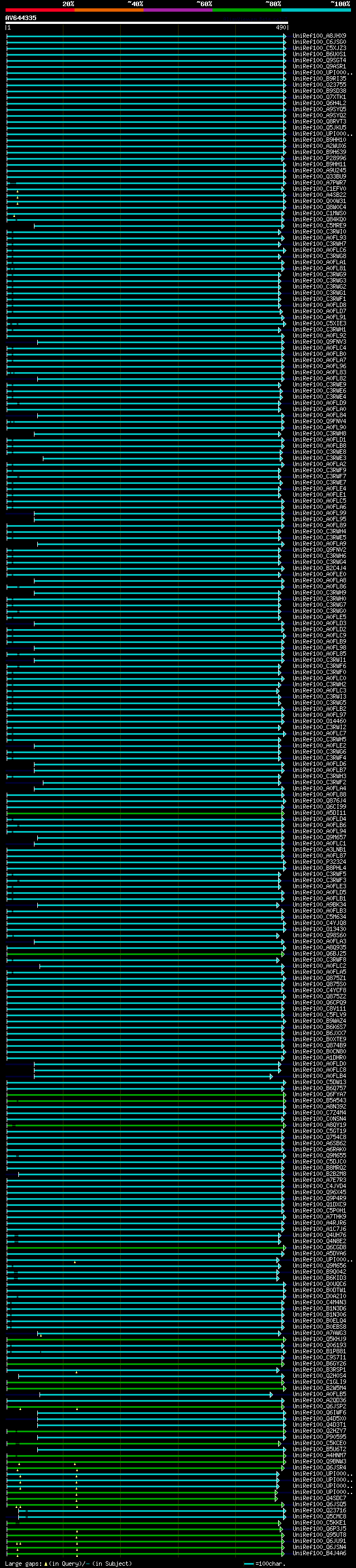Click the red 20% identity legend bar
Image resolution: width=356 pixels, height=1568 pixels.
(40, 10)
